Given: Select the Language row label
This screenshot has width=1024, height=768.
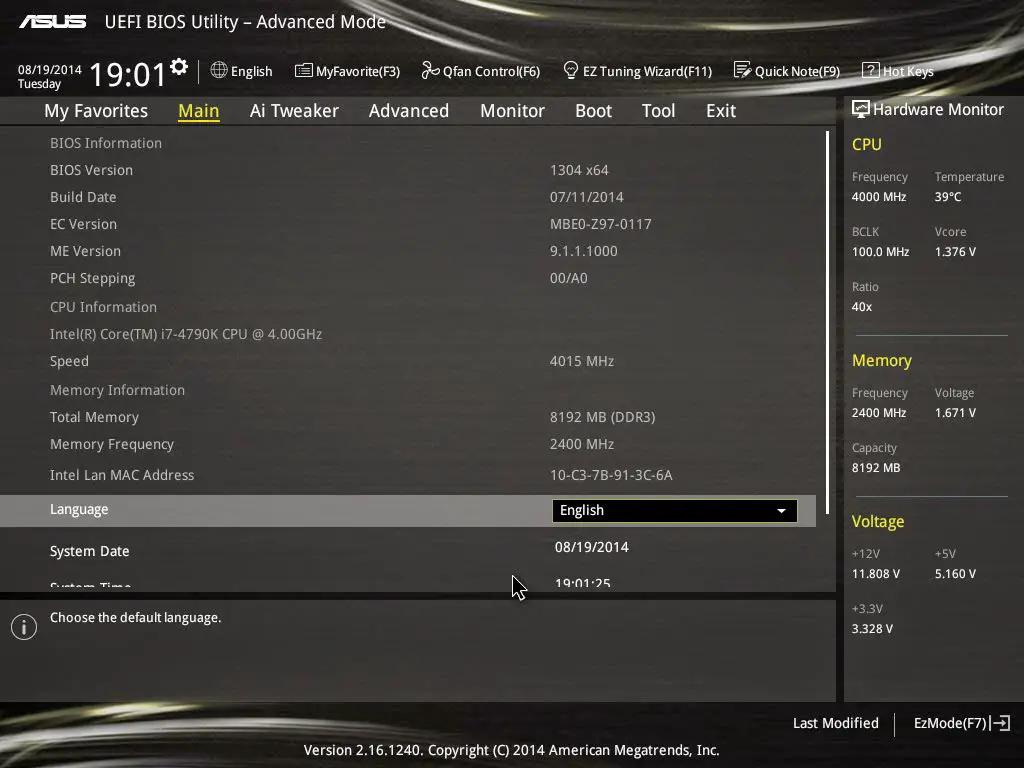Looking at the screenshot, I should (x=79, y=509).
